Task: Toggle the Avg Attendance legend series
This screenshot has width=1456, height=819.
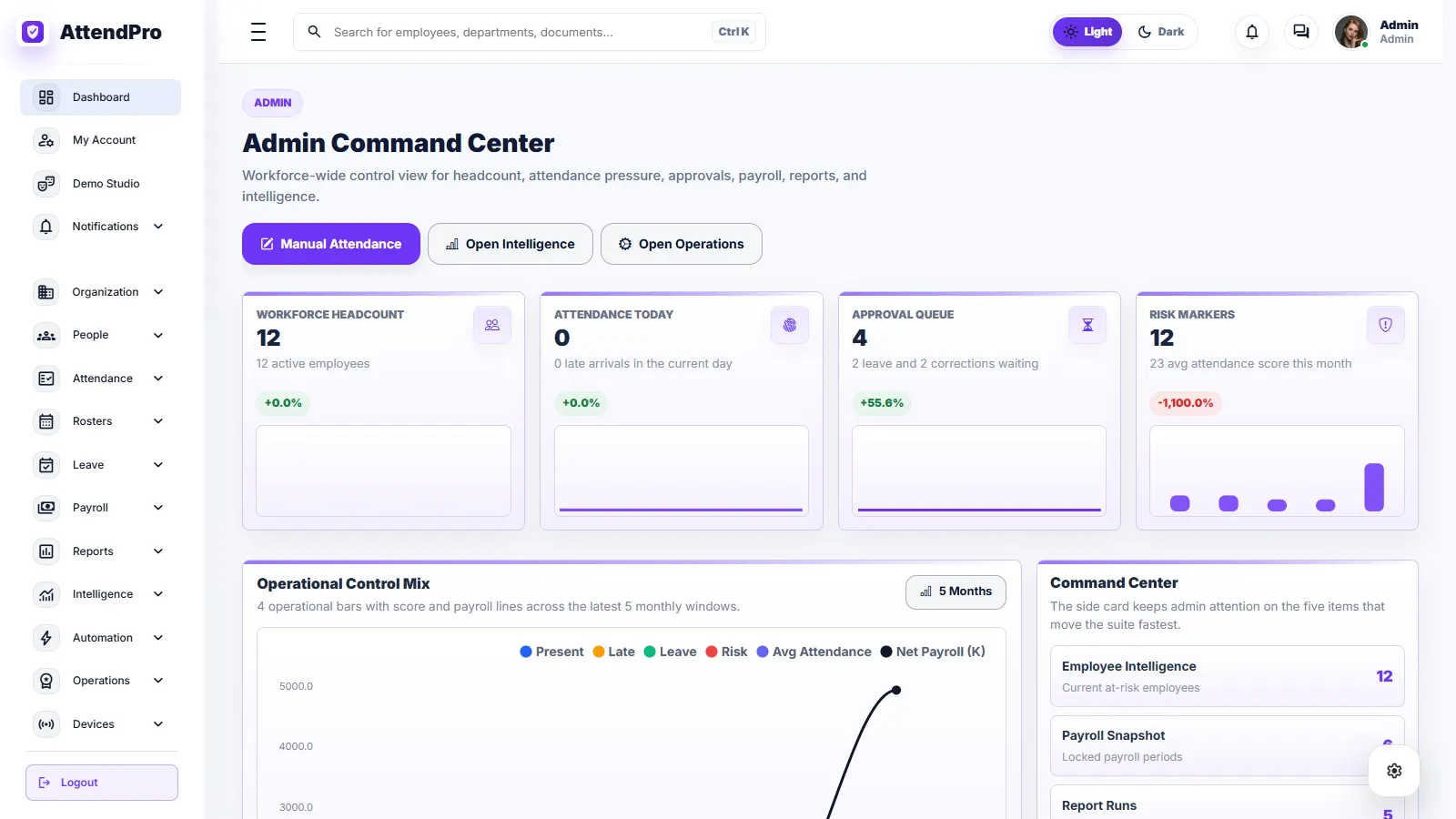Action: point(814,652)
